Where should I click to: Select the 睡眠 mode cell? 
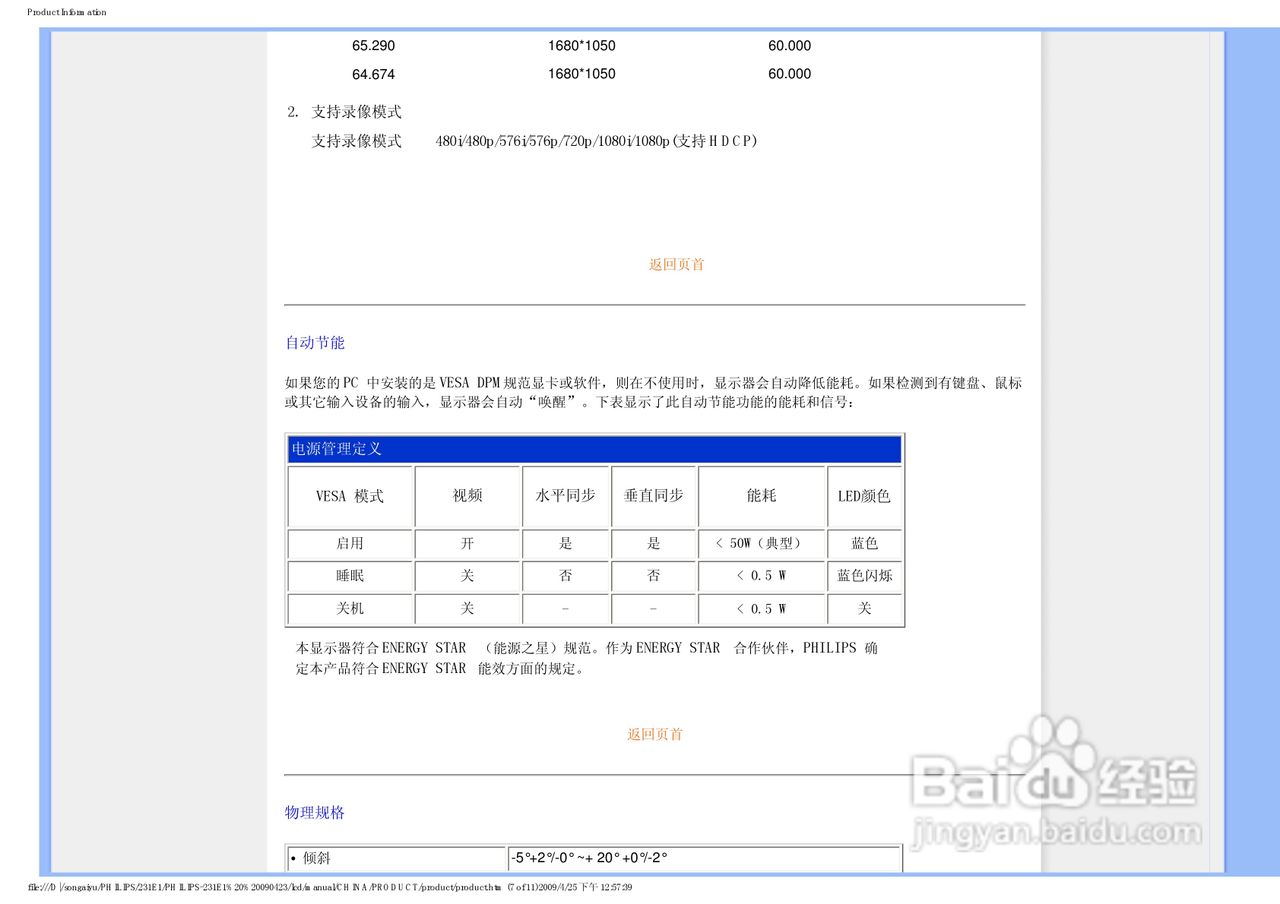350,576
